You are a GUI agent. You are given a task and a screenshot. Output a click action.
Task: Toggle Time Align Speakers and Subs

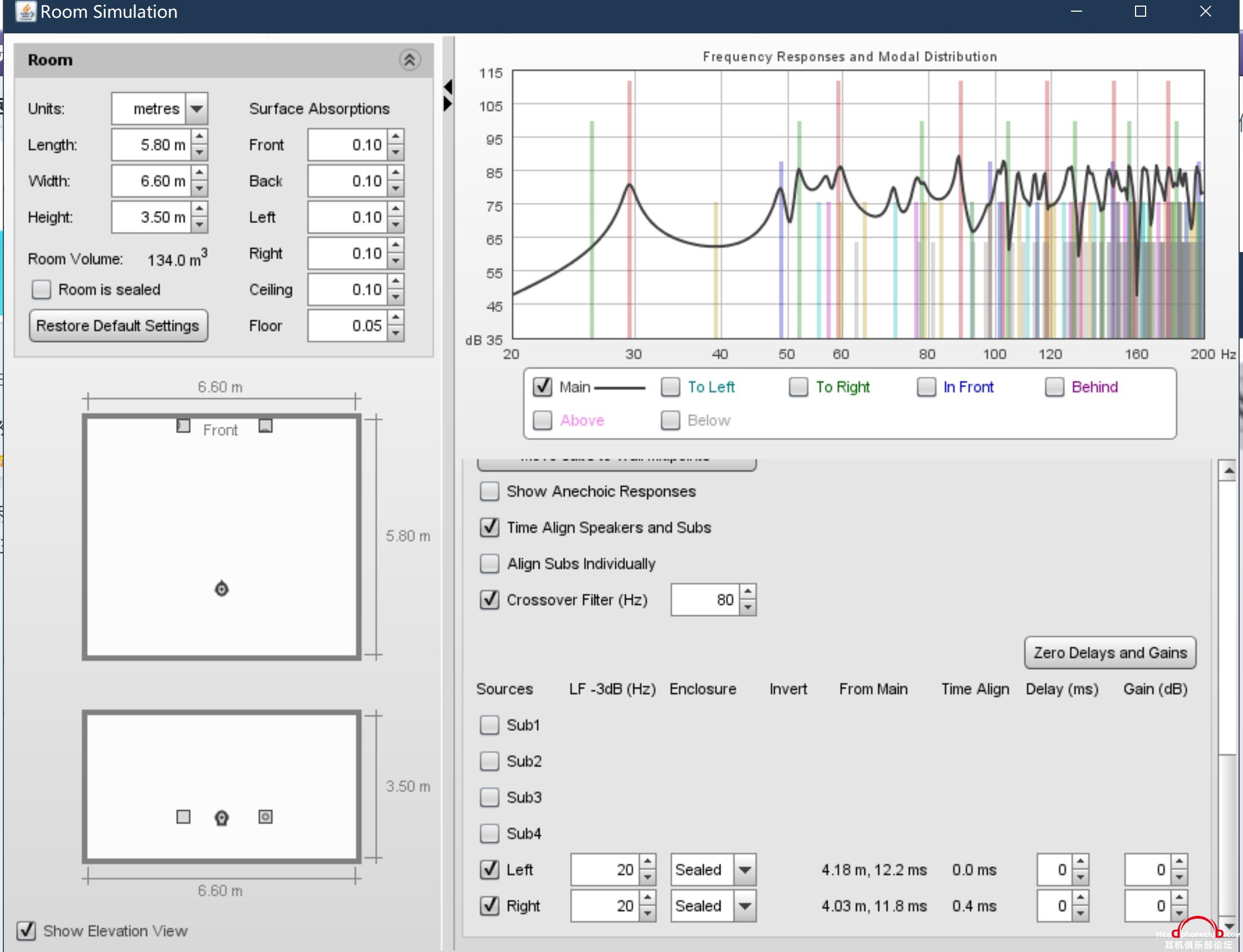pyautogui.click(x=490, y=527)
